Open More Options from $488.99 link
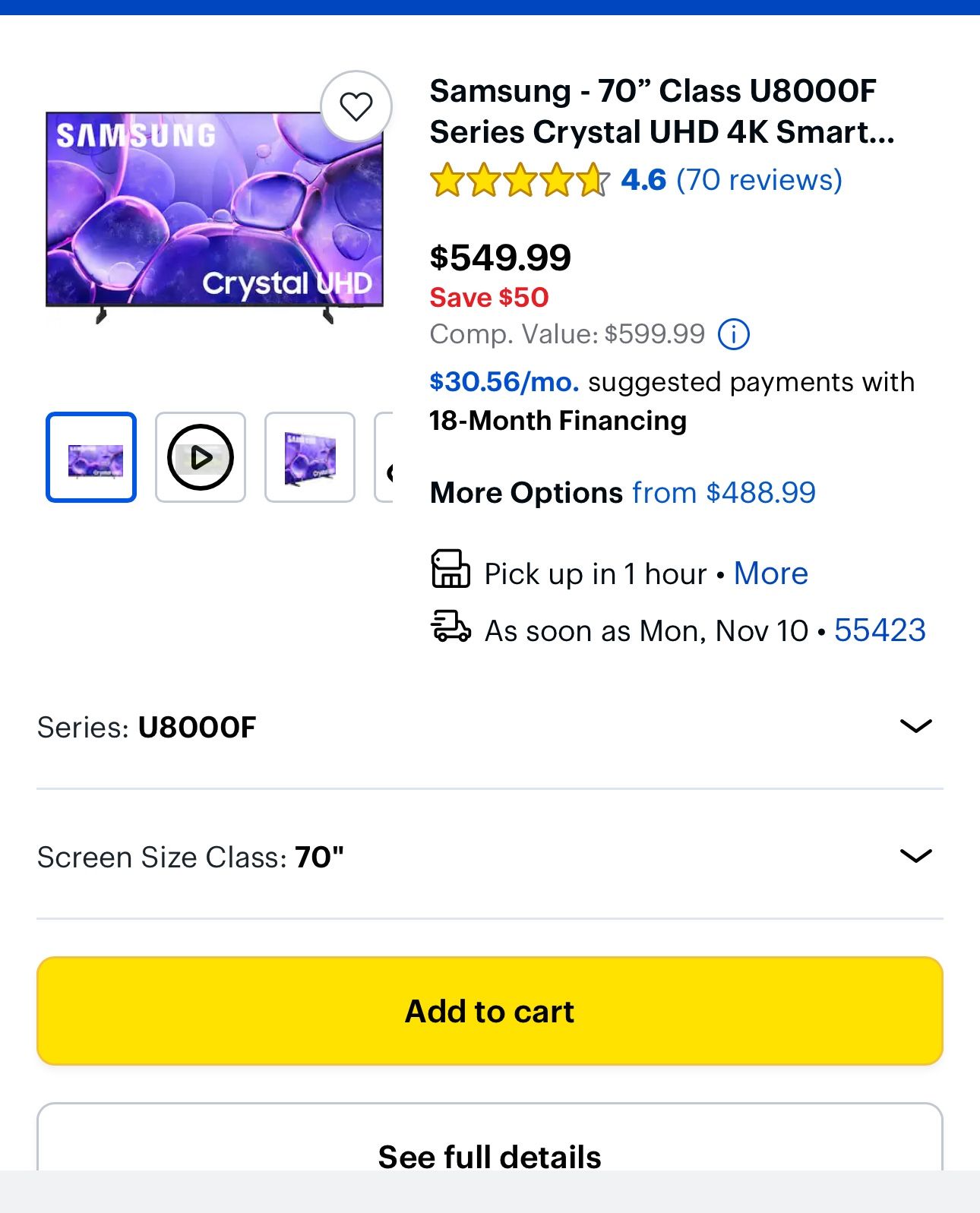 pyautogui.click(x=723, y=493)
